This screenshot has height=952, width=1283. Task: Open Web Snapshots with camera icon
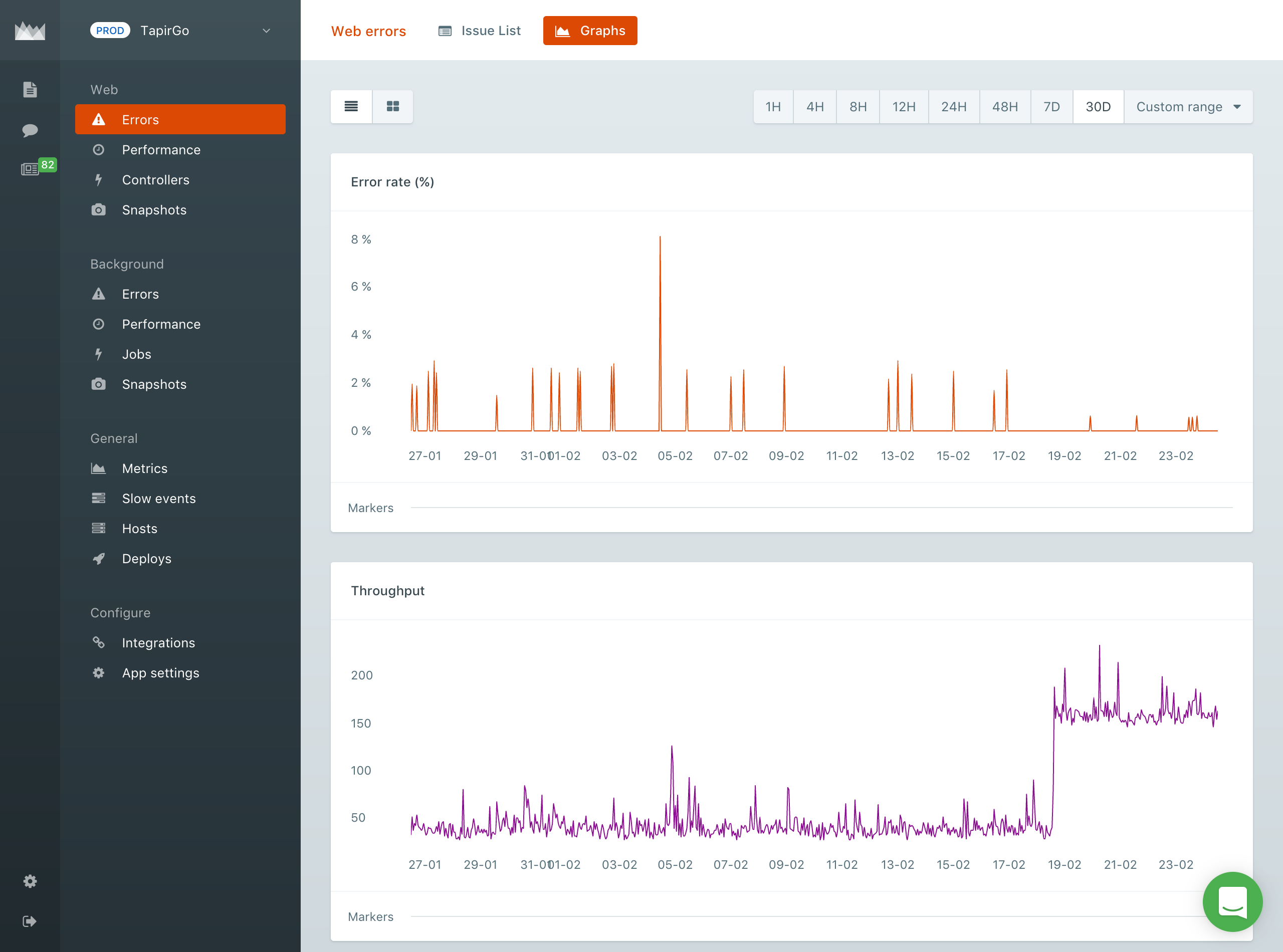tap(154, 210)
